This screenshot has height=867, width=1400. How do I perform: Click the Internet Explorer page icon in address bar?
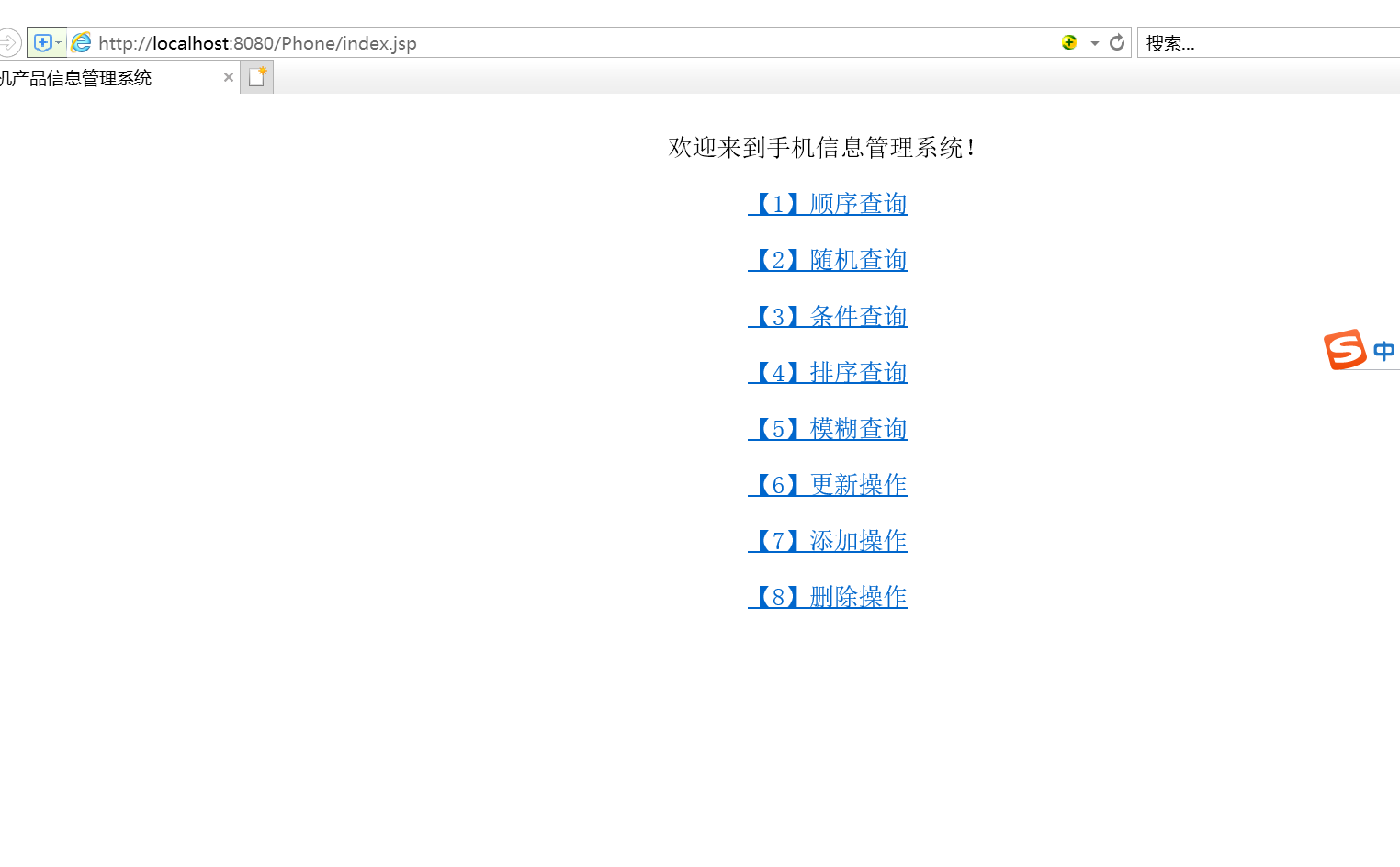pyautogui.click(x=81, y=41)
